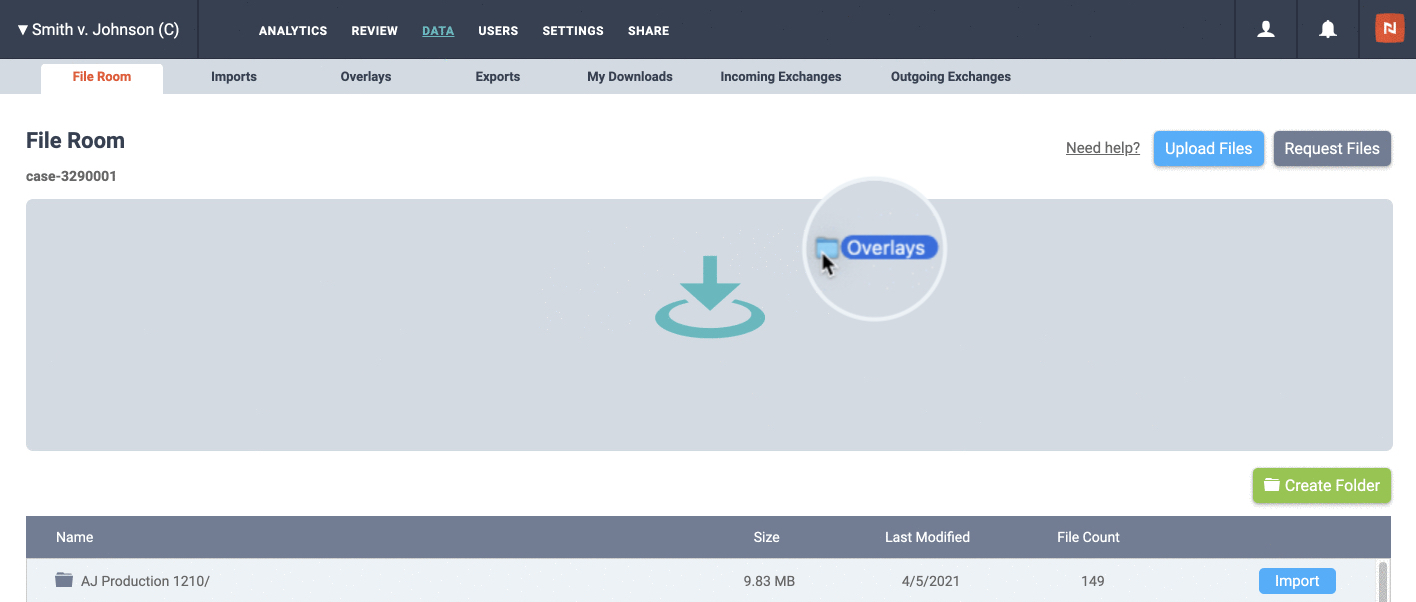
Task: Open the Outgoing Exchanges tab
Action: (951, 77)
